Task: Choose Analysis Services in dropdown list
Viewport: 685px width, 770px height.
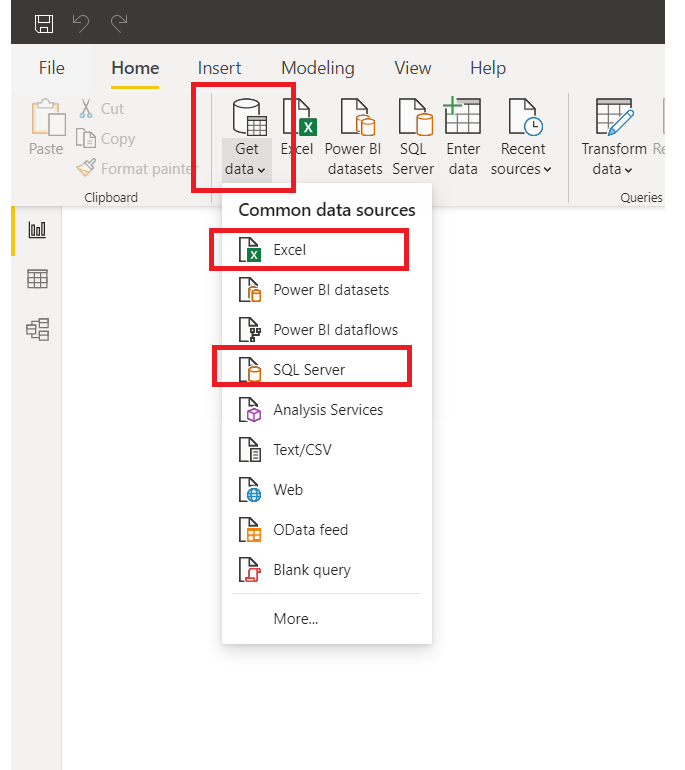Action: click(327, 410)
